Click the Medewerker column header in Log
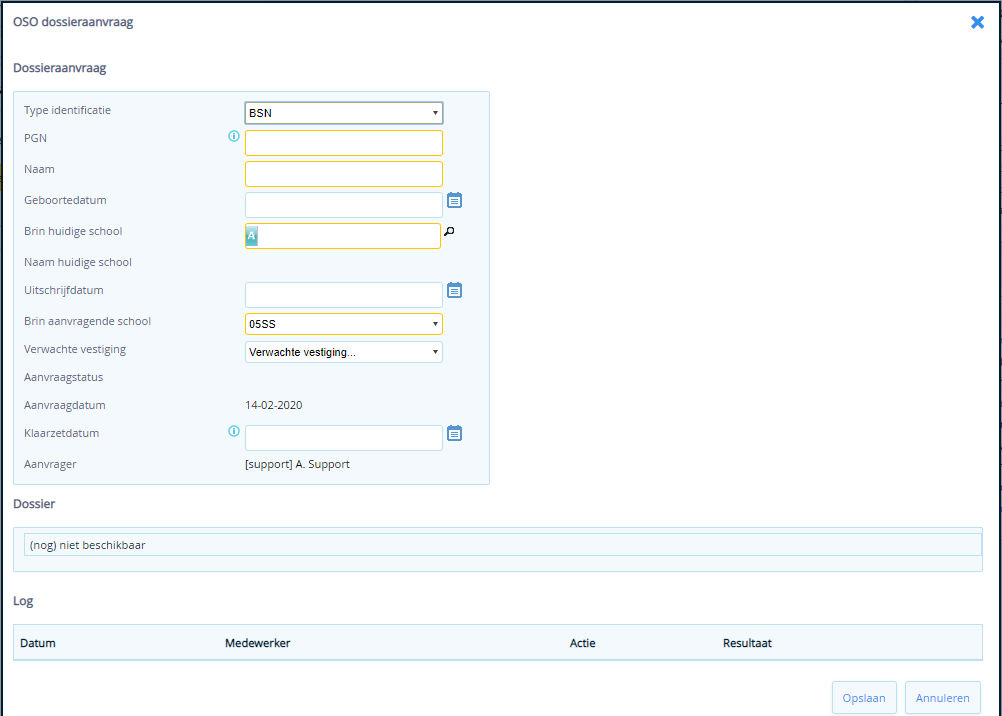The image size is (1002, 716). (x=258, y=643)
